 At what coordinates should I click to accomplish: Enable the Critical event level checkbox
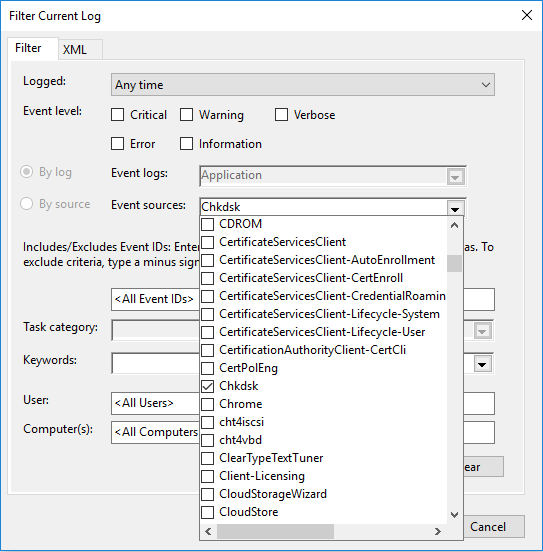(117, 115)
